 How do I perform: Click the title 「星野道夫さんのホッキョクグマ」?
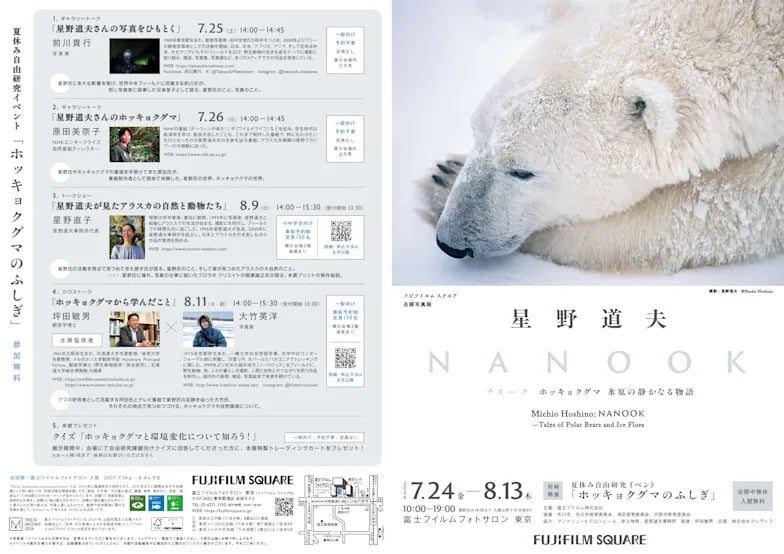pos(116,118)
